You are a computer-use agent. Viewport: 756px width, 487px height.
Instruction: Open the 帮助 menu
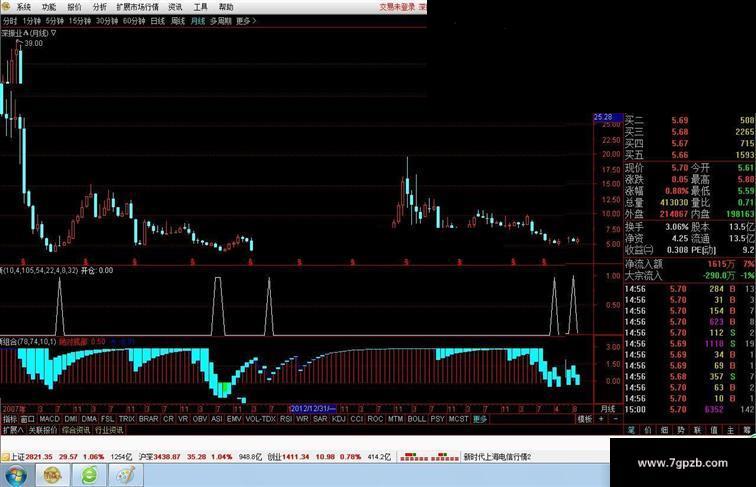coord(226,7)
